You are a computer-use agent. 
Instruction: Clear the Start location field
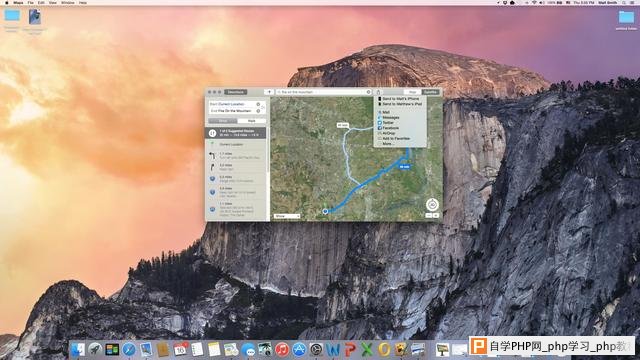click(258, 104)
